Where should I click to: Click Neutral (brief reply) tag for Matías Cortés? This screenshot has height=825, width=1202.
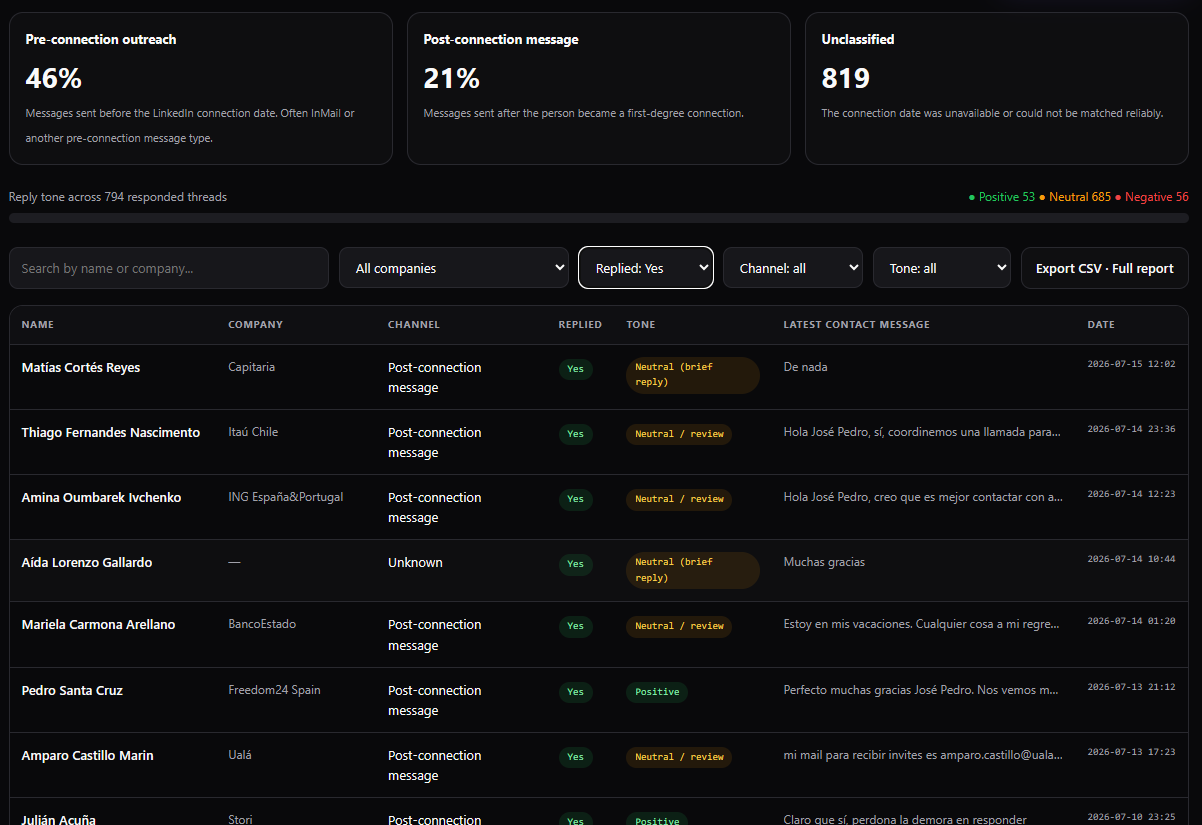693,375
